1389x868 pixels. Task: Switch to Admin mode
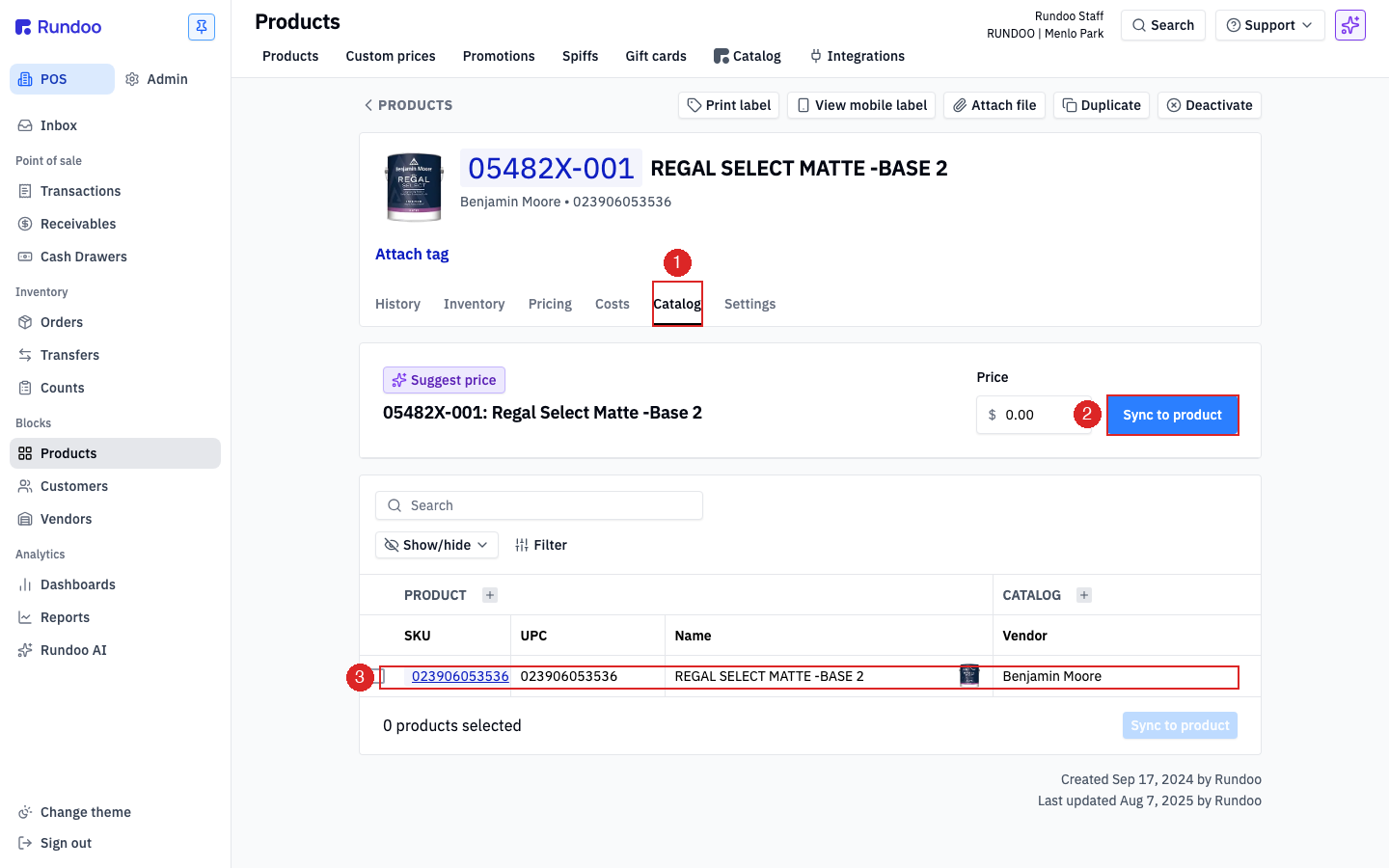click(157, 79)
